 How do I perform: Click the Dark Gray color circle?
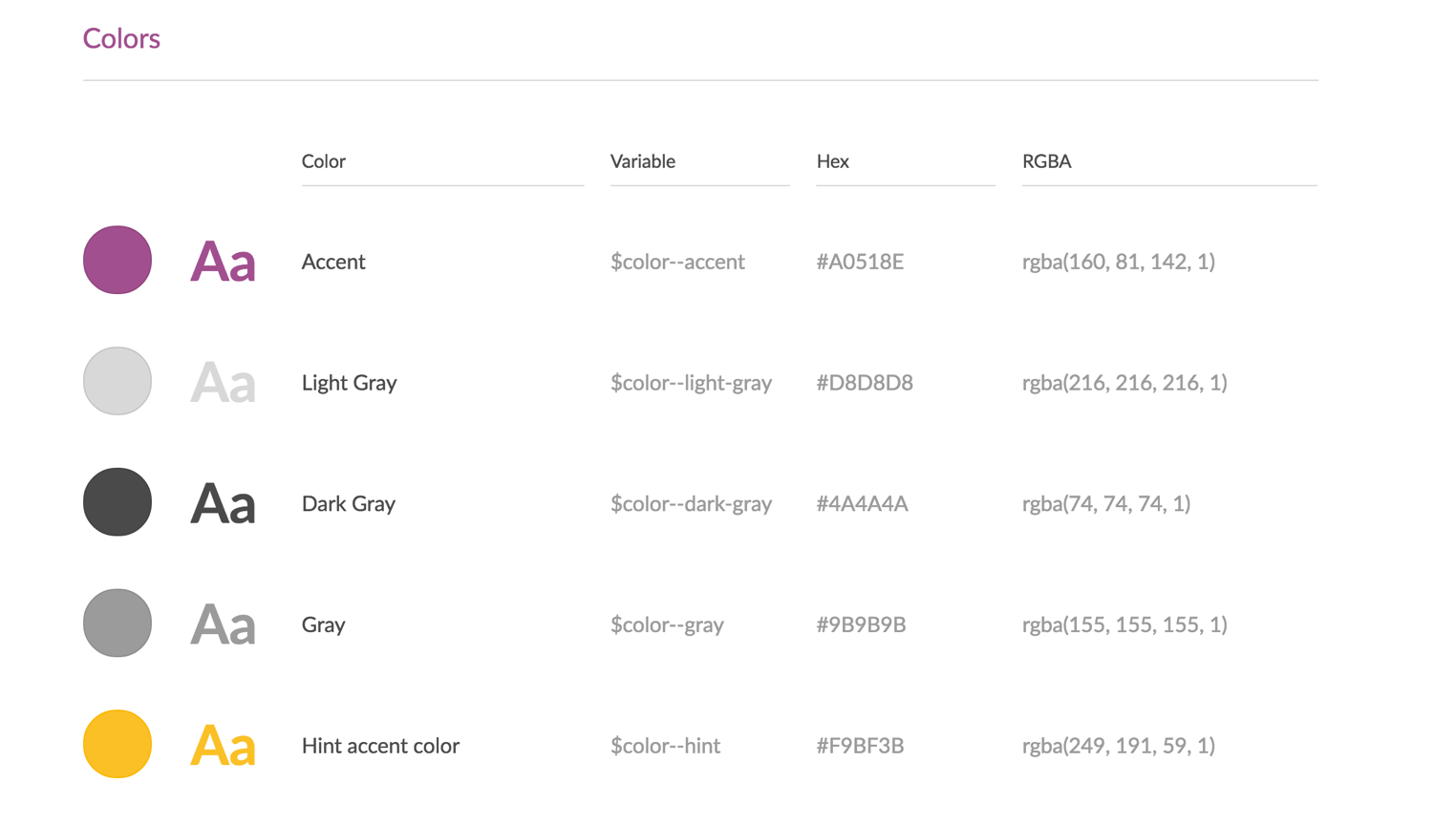point(118,502)
